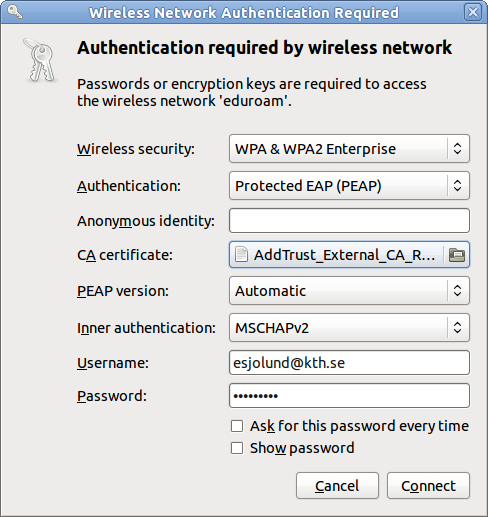Screen dimensions: 488x517
Task: Tick the Show password checkbox
Action: [x=237, y=448]
